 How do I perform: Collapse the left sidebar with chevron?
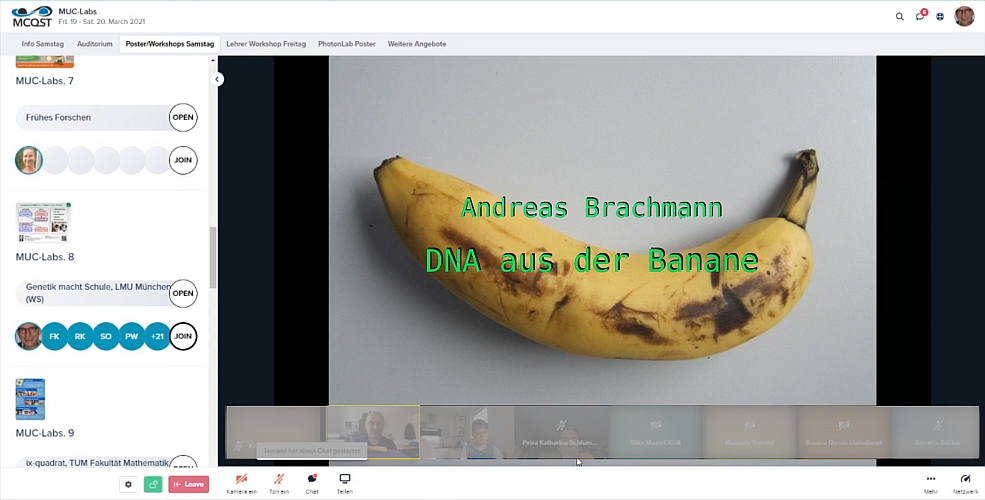(218, 80)
